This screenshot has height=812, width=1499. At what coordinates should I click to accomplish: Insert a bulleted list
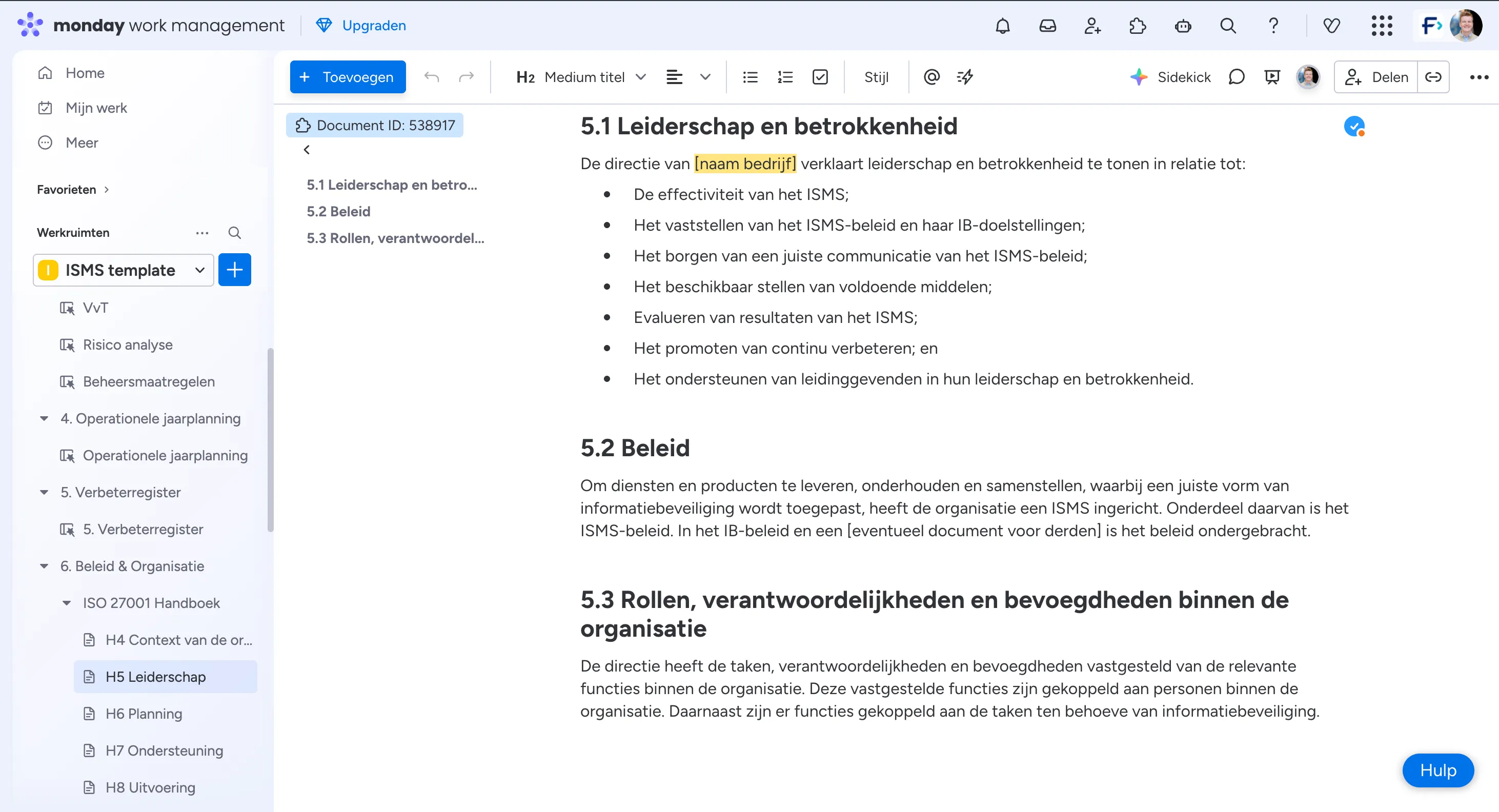coord(750,77)
